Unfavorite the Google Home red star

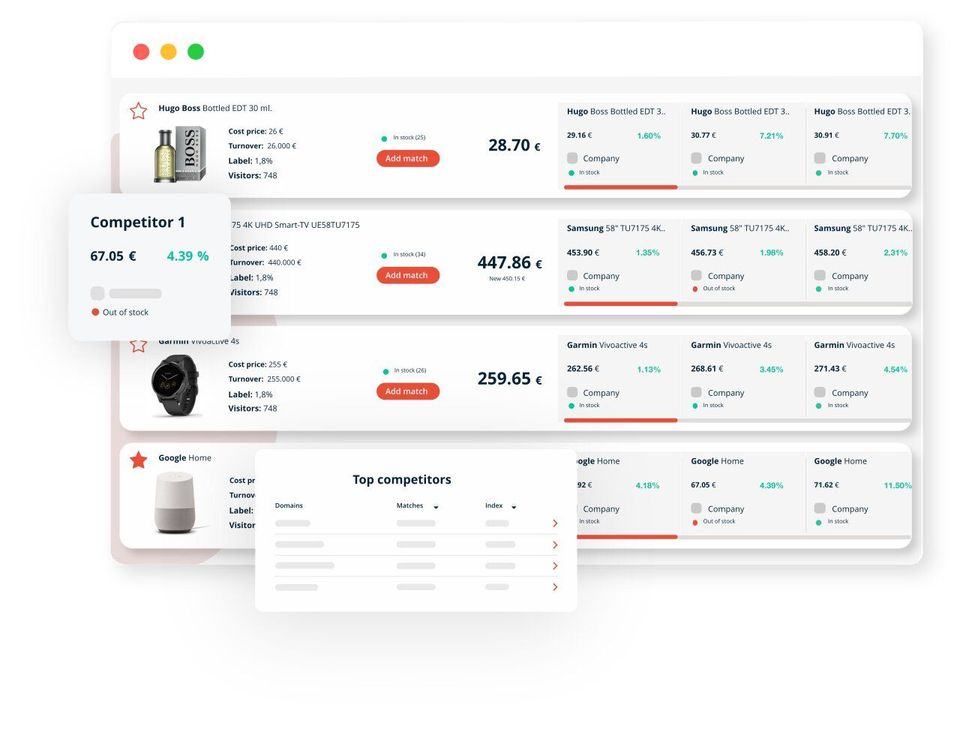click(138, 460)
